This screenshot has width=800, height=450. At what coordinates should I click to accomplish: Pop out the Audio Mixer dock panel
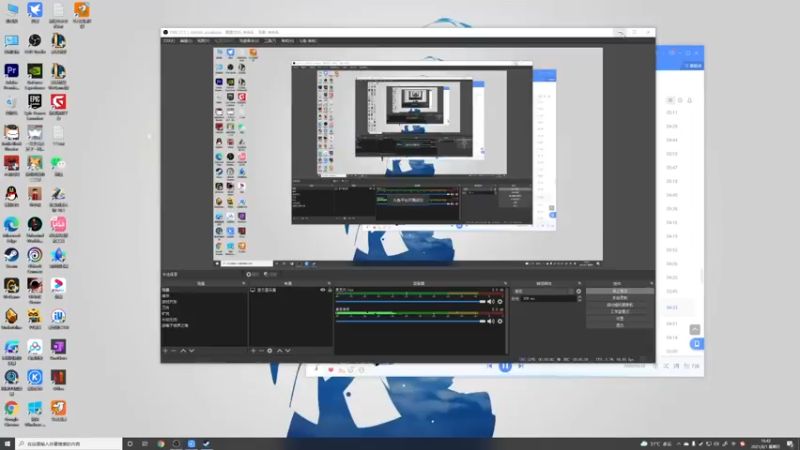pyautogui.click(x=505, y=283)
